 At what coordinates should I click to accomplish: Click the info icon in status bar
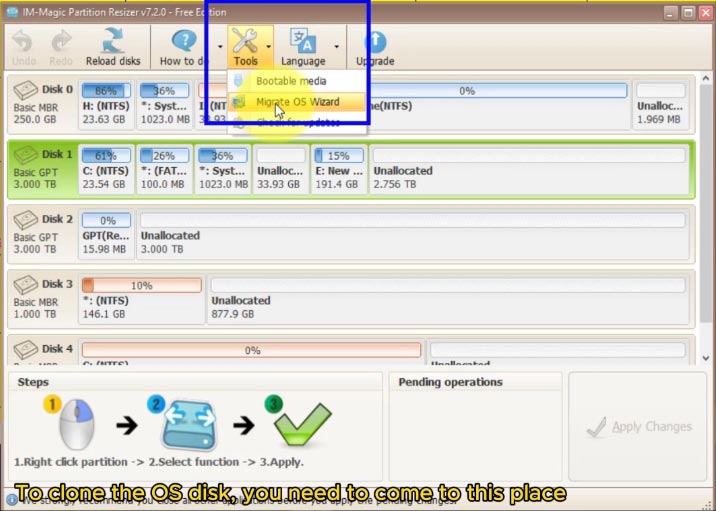(12, 500)
